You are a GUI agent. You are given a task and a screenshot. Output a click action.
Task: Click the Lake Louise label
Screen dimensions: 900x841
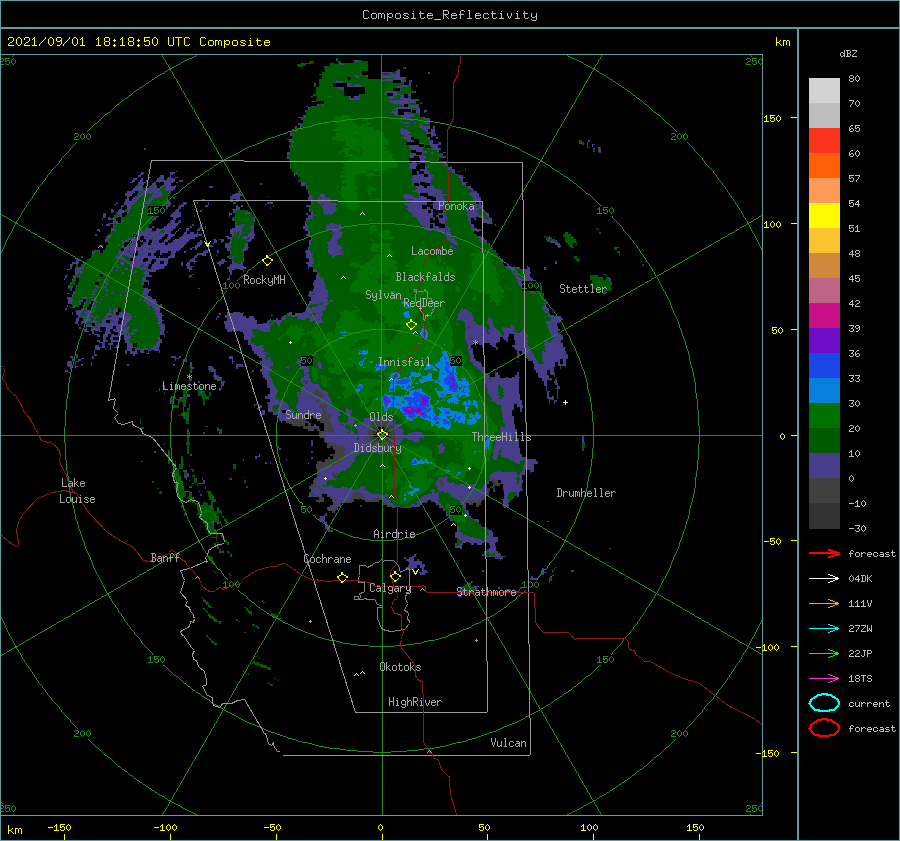pos(77,491)
